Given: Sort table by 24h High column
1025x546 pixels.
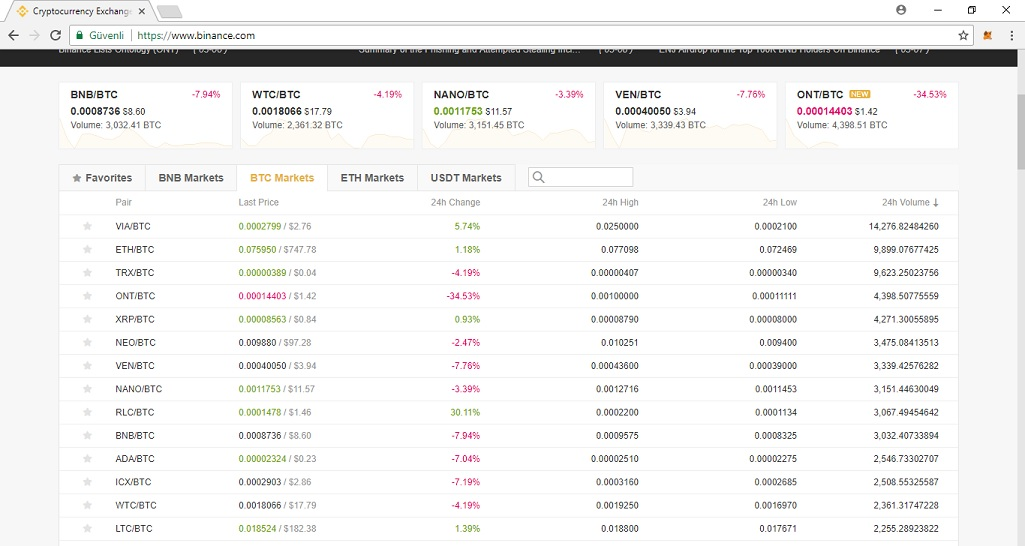Looking at the screenshot, I should click(x=620, y=203).
